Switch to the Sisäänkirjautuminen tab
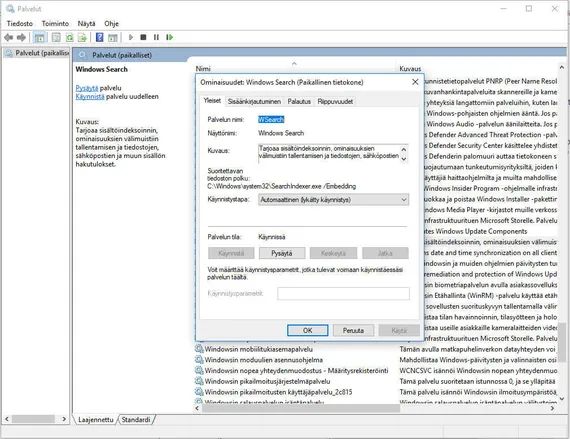This screenshot has height=439, width=570. point(254,101)
